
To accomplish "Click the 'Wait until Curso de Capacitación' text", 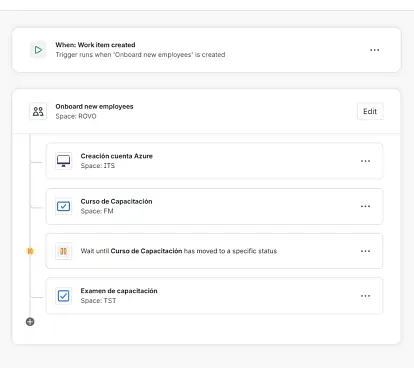I will click(179, 251).
